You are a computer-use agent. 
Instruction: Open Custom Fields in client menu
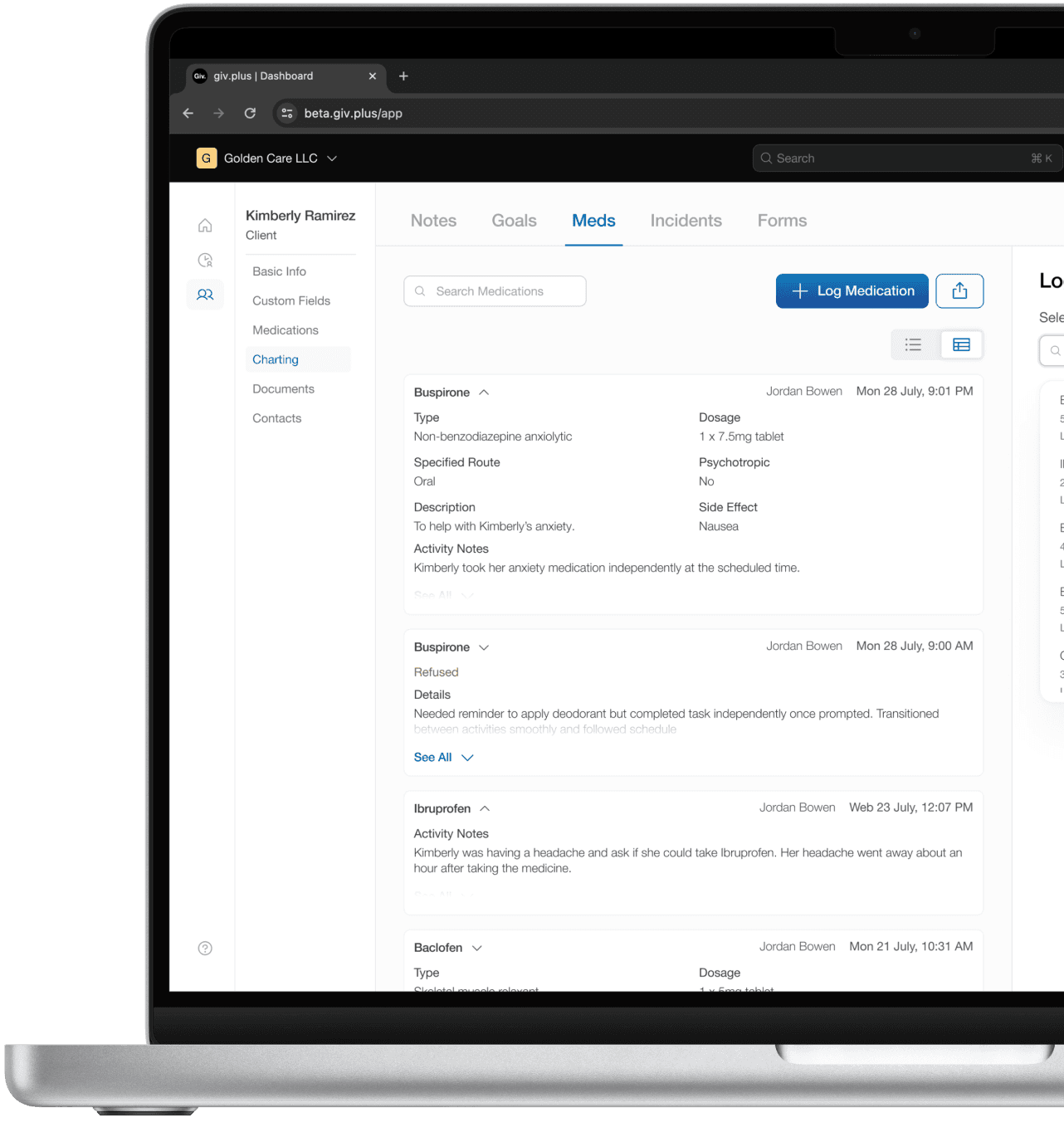291,300
